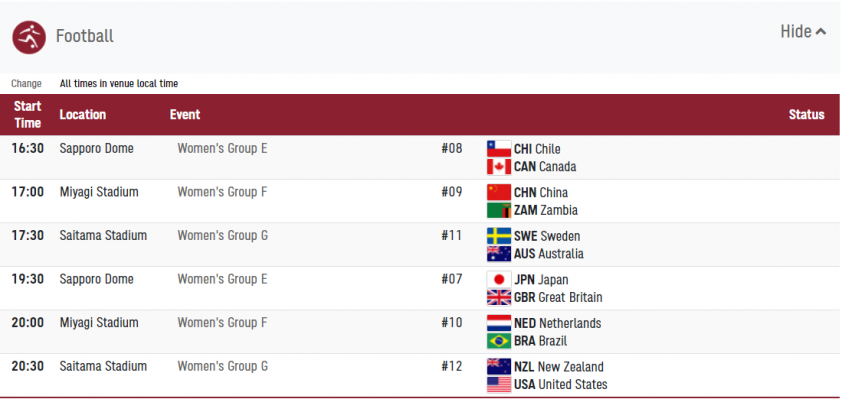Click the Netherlands flag icon
842x399 pixels.
tap(499, 323)
